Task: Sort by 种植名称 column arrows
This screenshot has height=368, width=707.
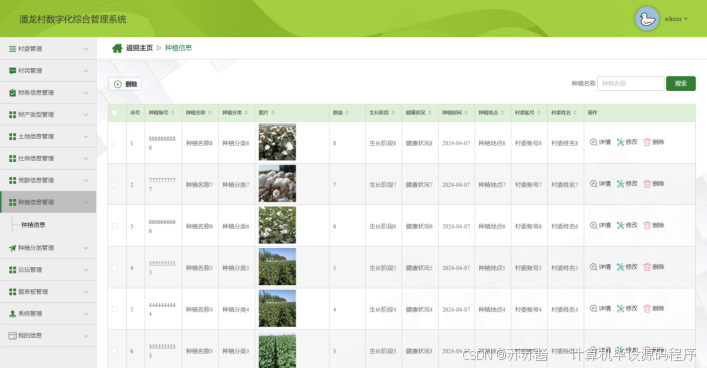Action: 210,113
